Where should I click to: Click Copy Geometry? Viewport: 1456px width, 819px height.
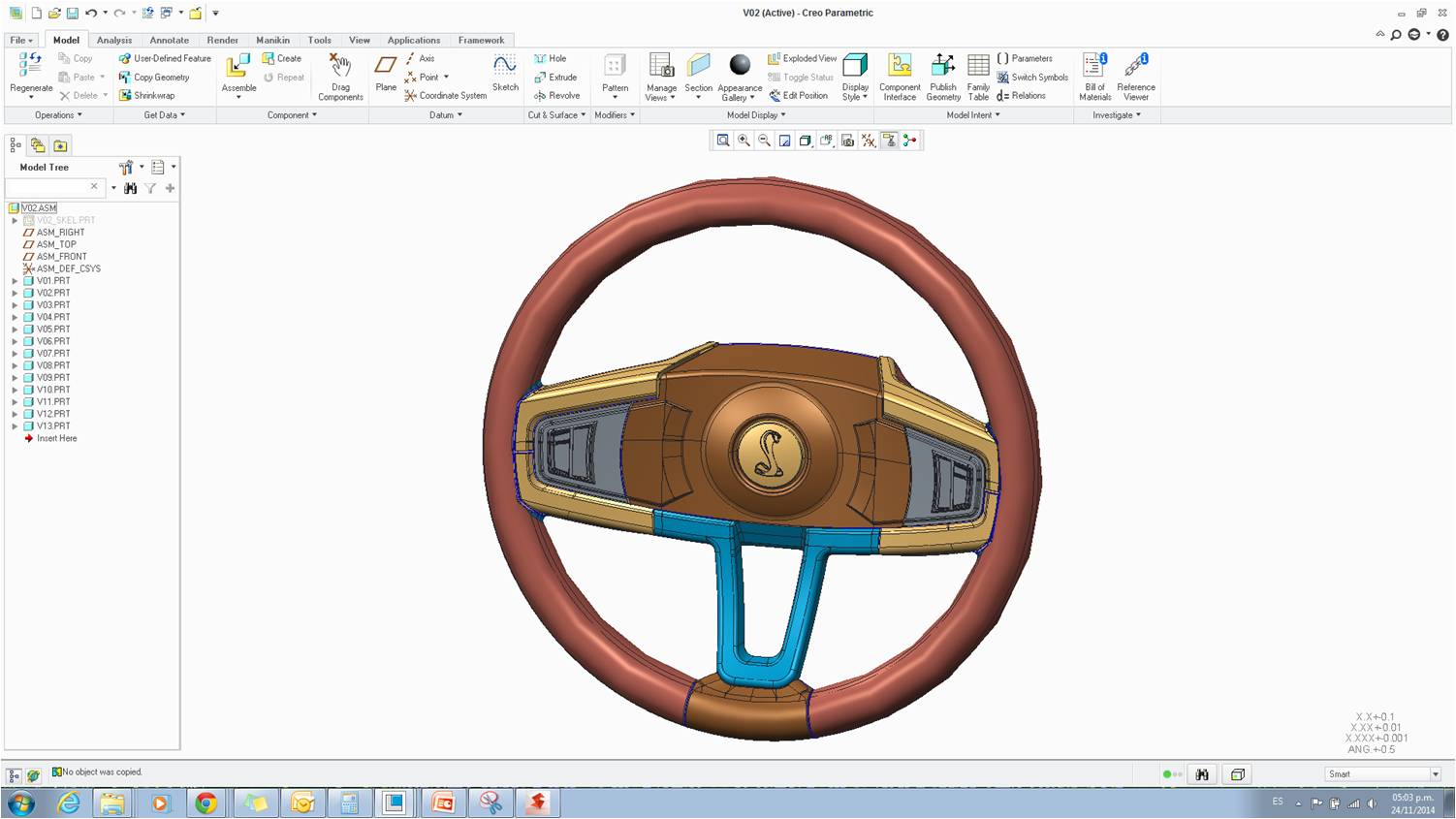pyautogui.click(x=154, y=78)
